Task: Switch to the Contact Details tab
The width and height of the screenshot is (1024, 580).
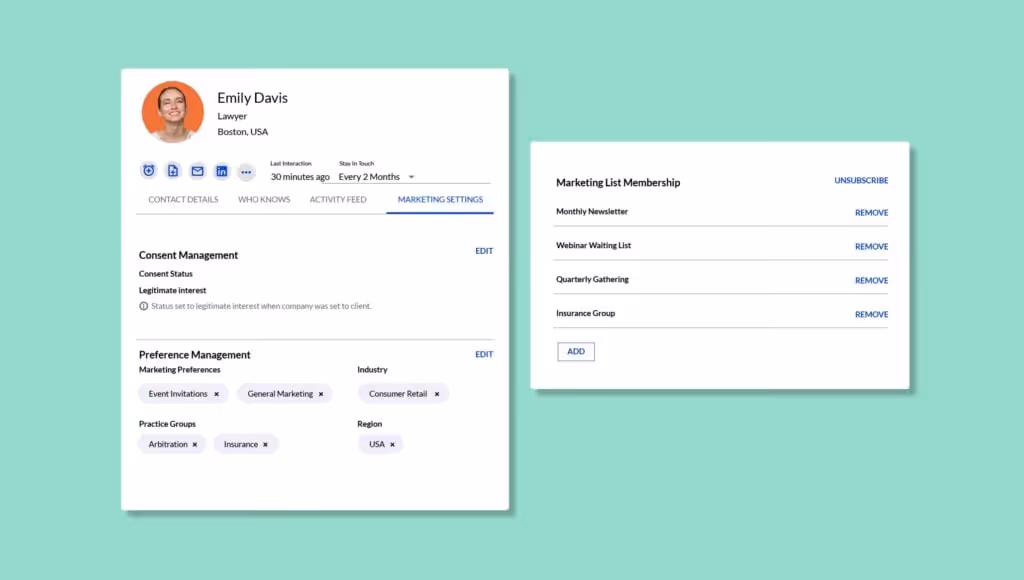Action: [184, 199]
